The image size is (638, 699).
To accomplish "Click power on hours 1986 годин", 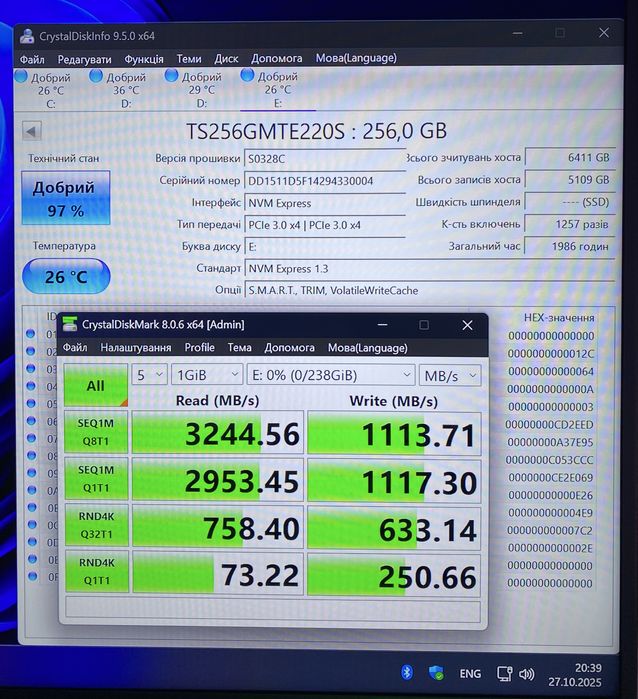I will (x=570, y=246).
